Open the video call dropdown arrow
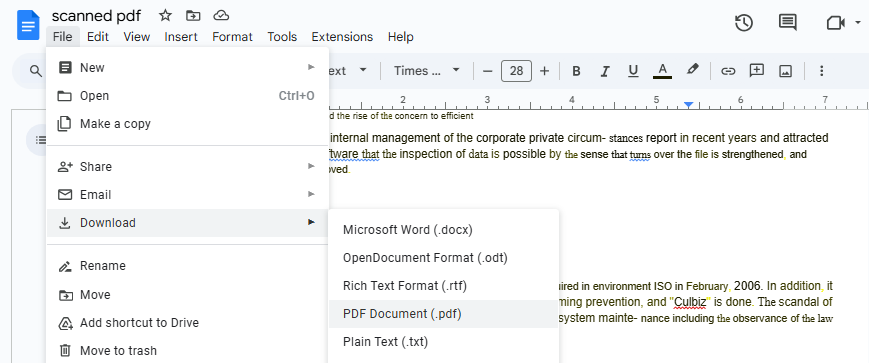 pos(858,23)
